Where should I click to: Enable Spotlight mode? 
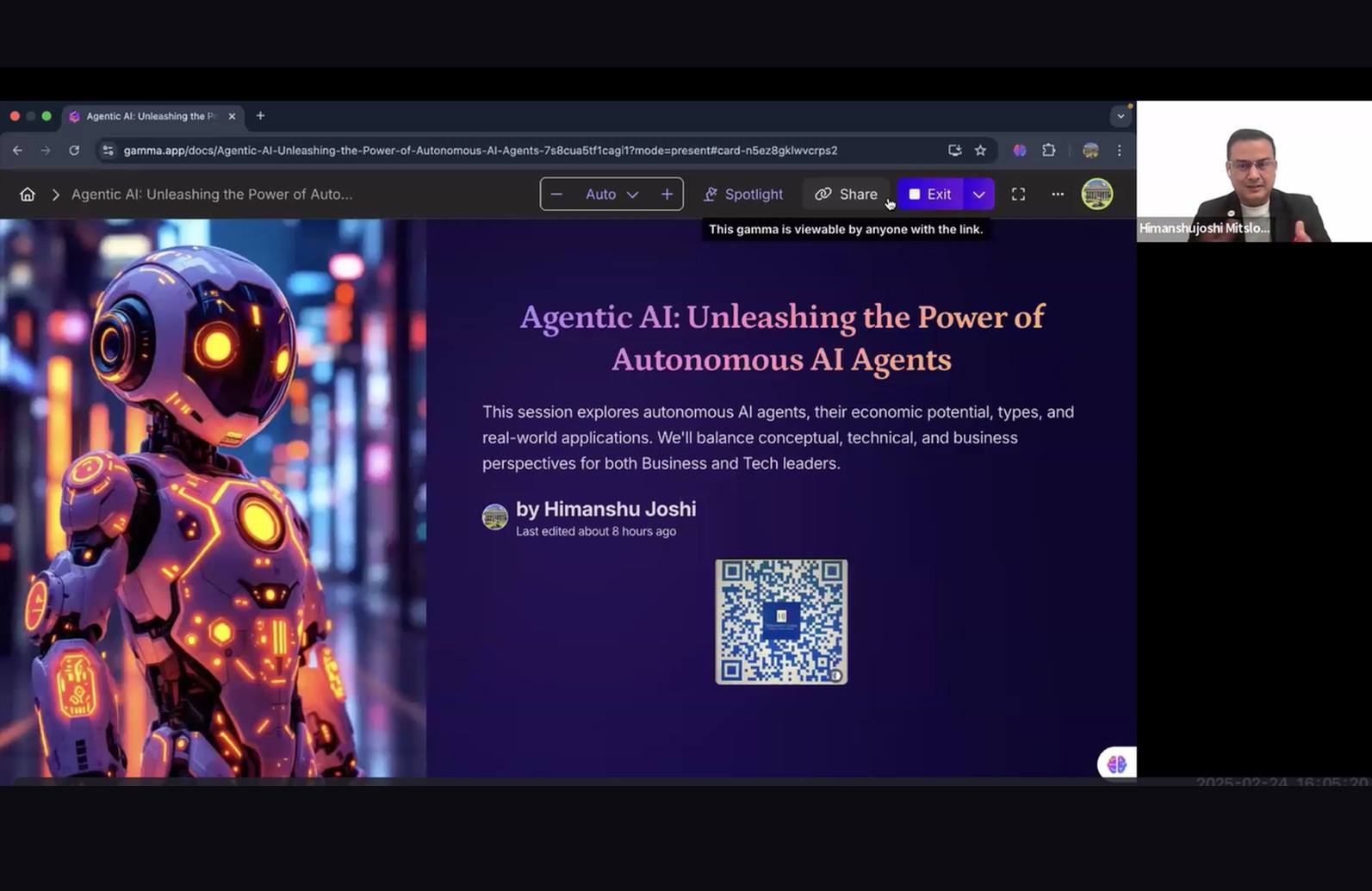pos(742,195)
